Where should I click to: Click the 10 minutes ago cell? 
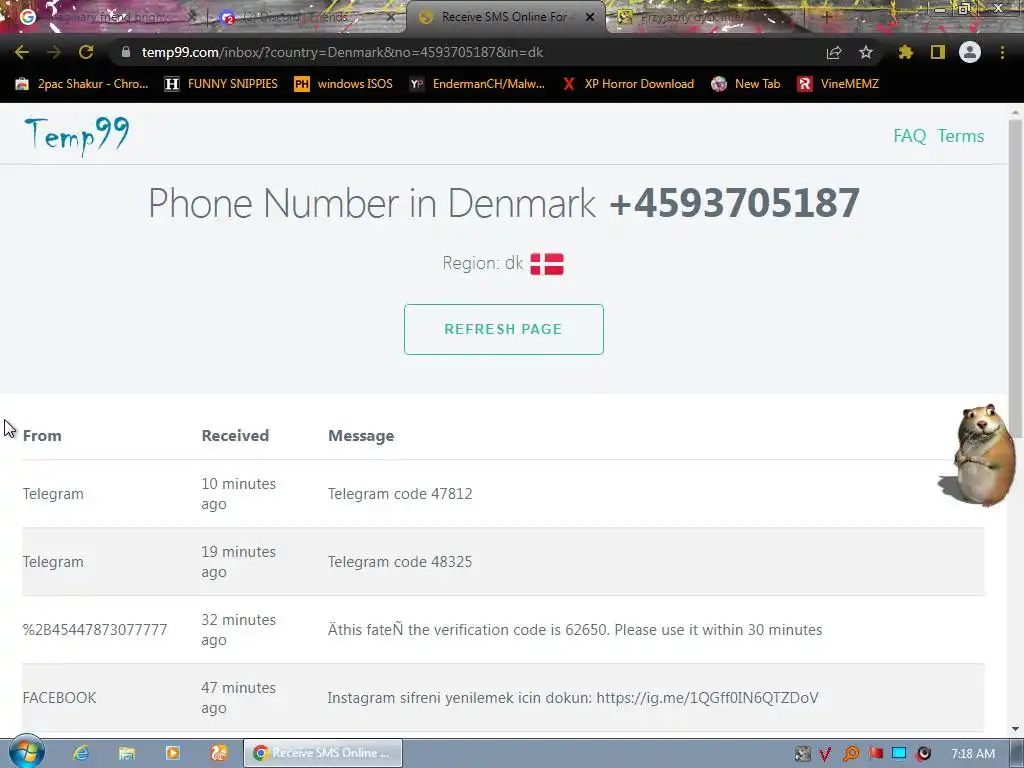click(x=238, y=494)
